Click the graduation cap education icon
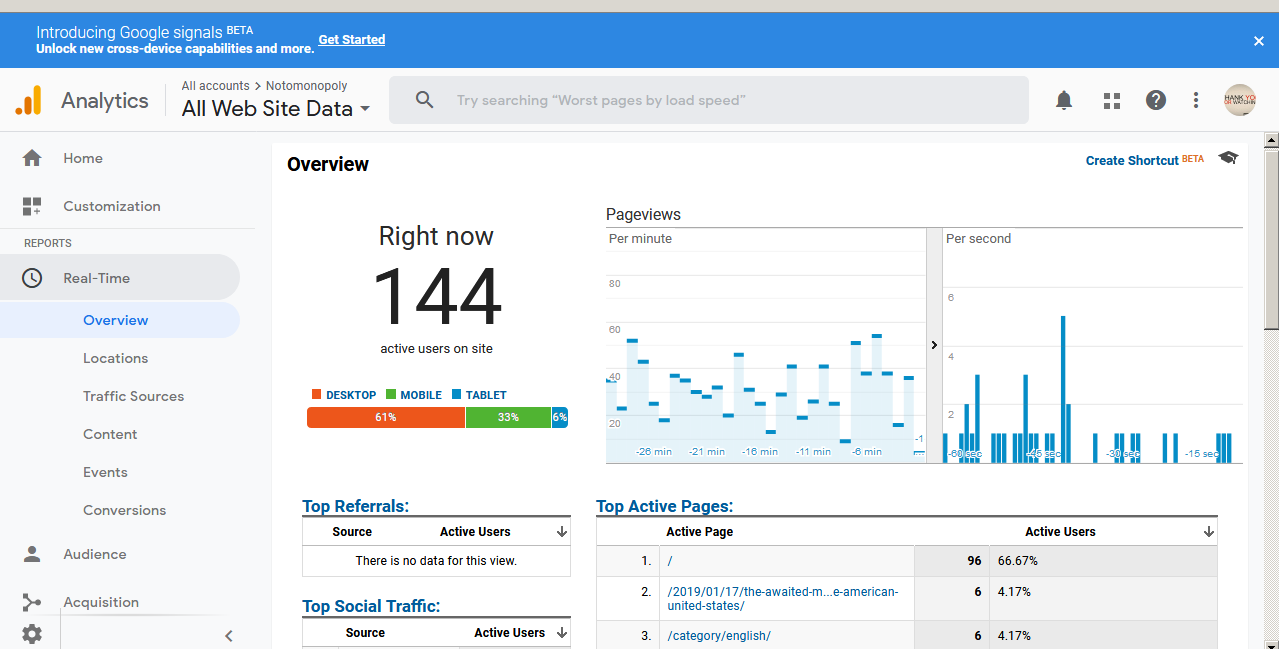Viewport: 1279px width, 649px height. click(x=1228, y=158)
